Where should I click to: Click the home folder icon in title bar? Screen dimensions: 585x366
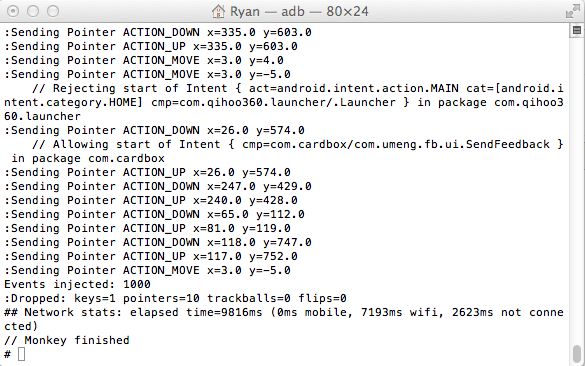coord(218,11)
